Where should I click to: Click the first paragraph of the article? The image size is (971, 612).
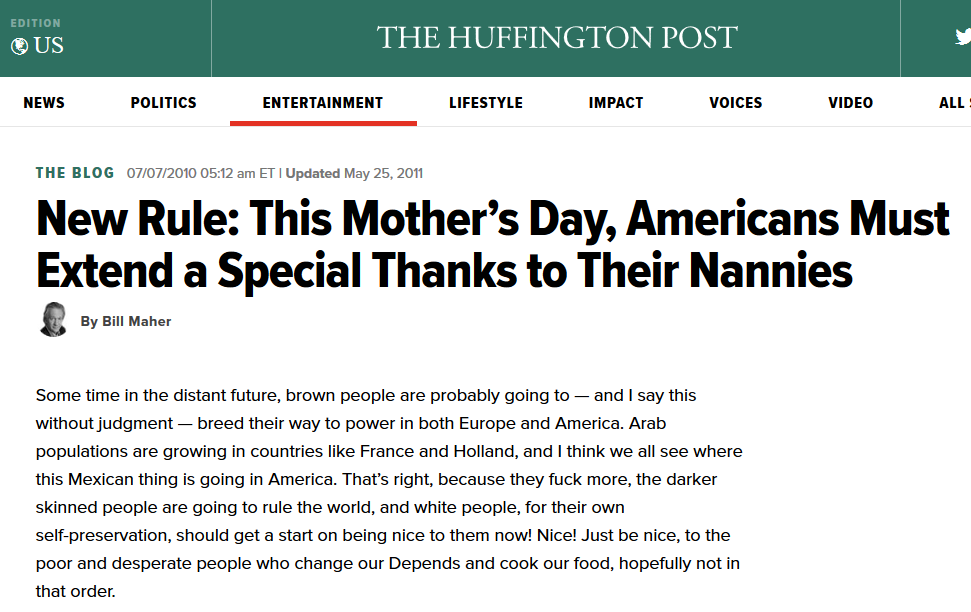(389, 493)
